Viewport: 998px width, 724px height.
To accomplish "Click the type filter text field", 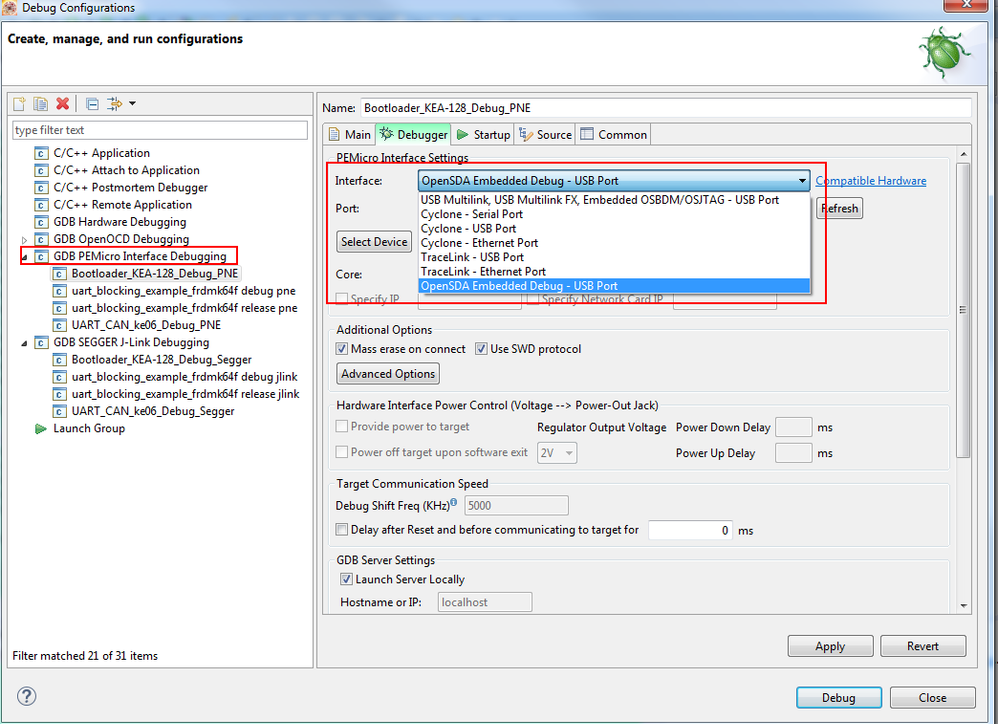I will click(160, 130).
